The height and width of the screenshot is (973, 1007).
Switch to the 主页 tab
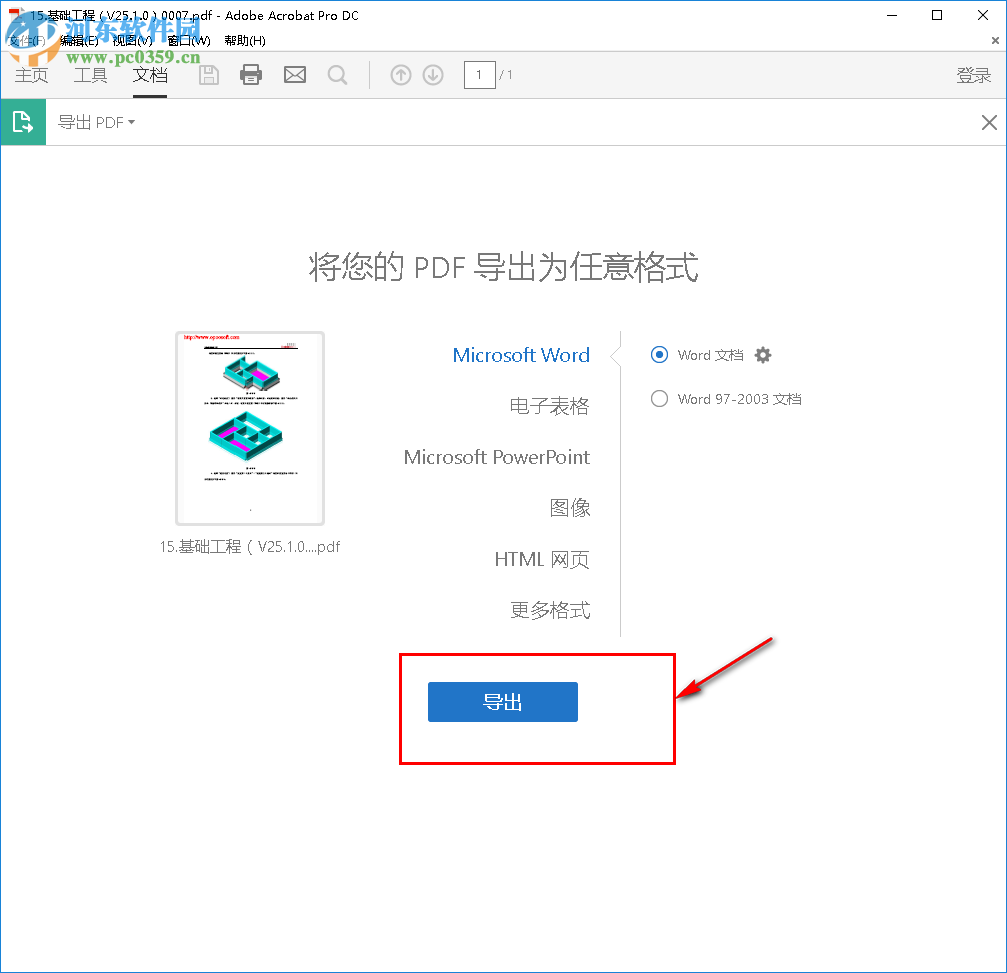coord(31,74)
